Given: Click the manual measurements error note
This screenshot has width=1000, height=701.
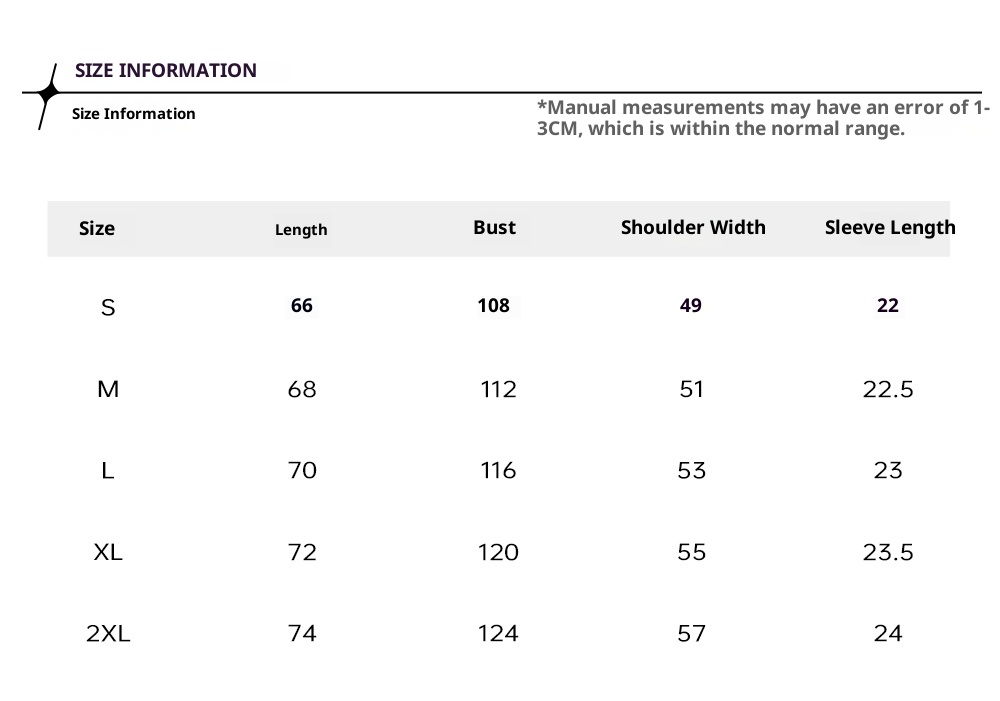Looking at the screenshot, I should tap(763, 118).
